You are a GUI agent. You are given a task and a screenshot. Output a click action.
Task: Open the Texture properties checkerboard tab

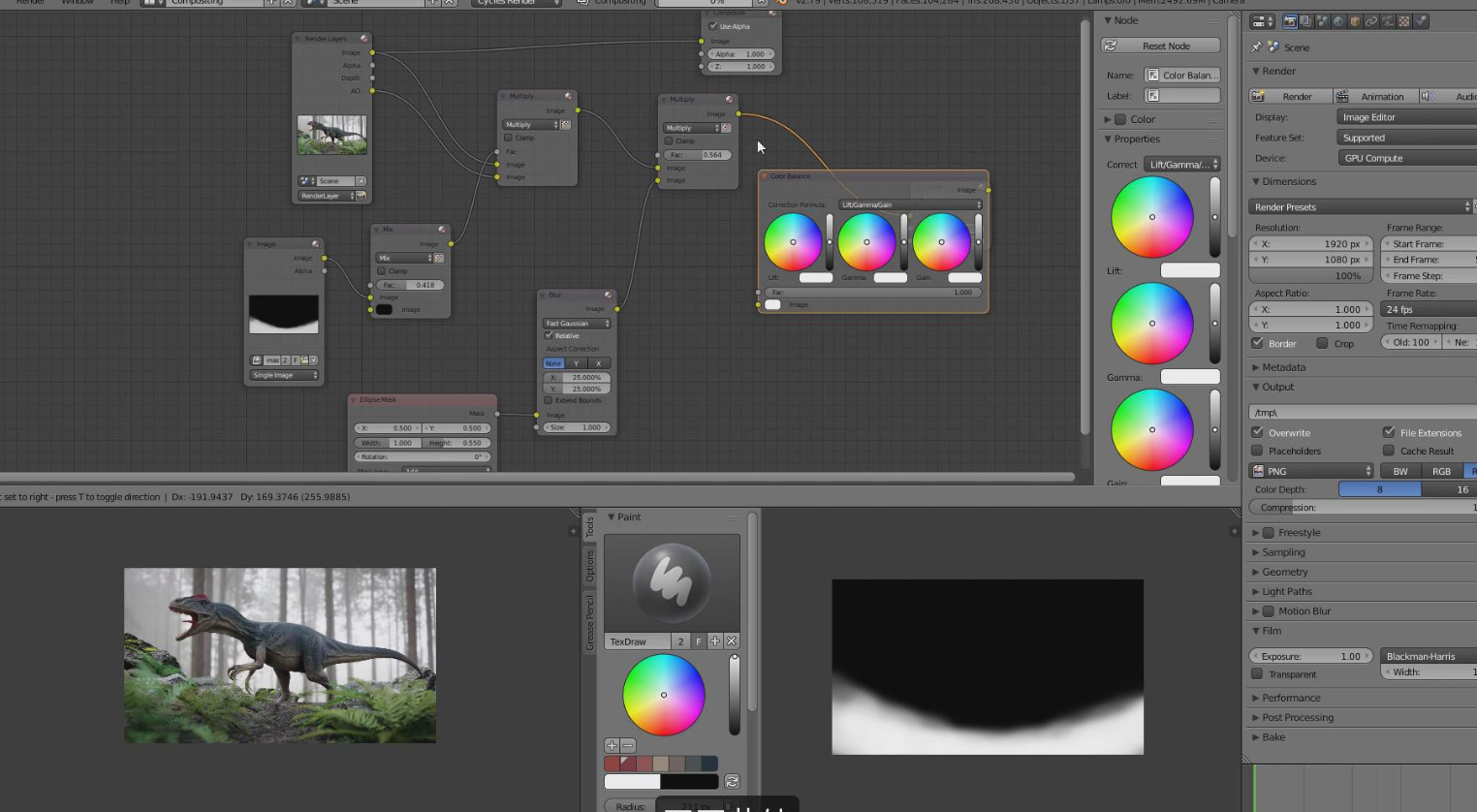click(x=1404, y=21)
